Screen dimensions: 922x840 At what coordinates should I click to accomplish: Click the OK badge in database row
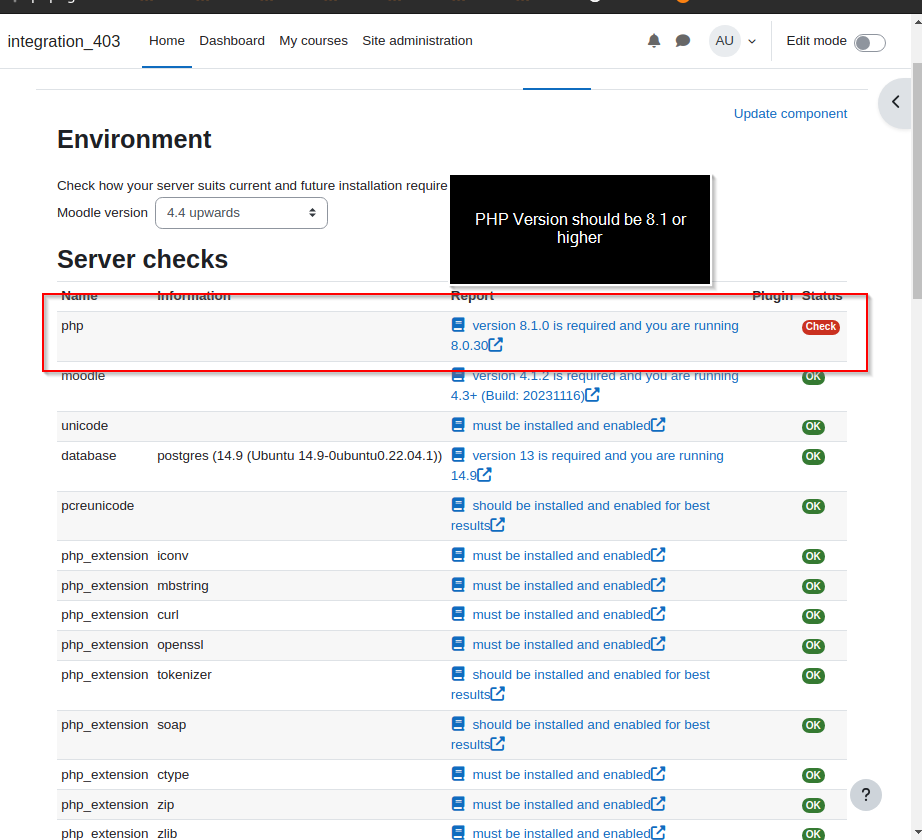tap(813, 457)
